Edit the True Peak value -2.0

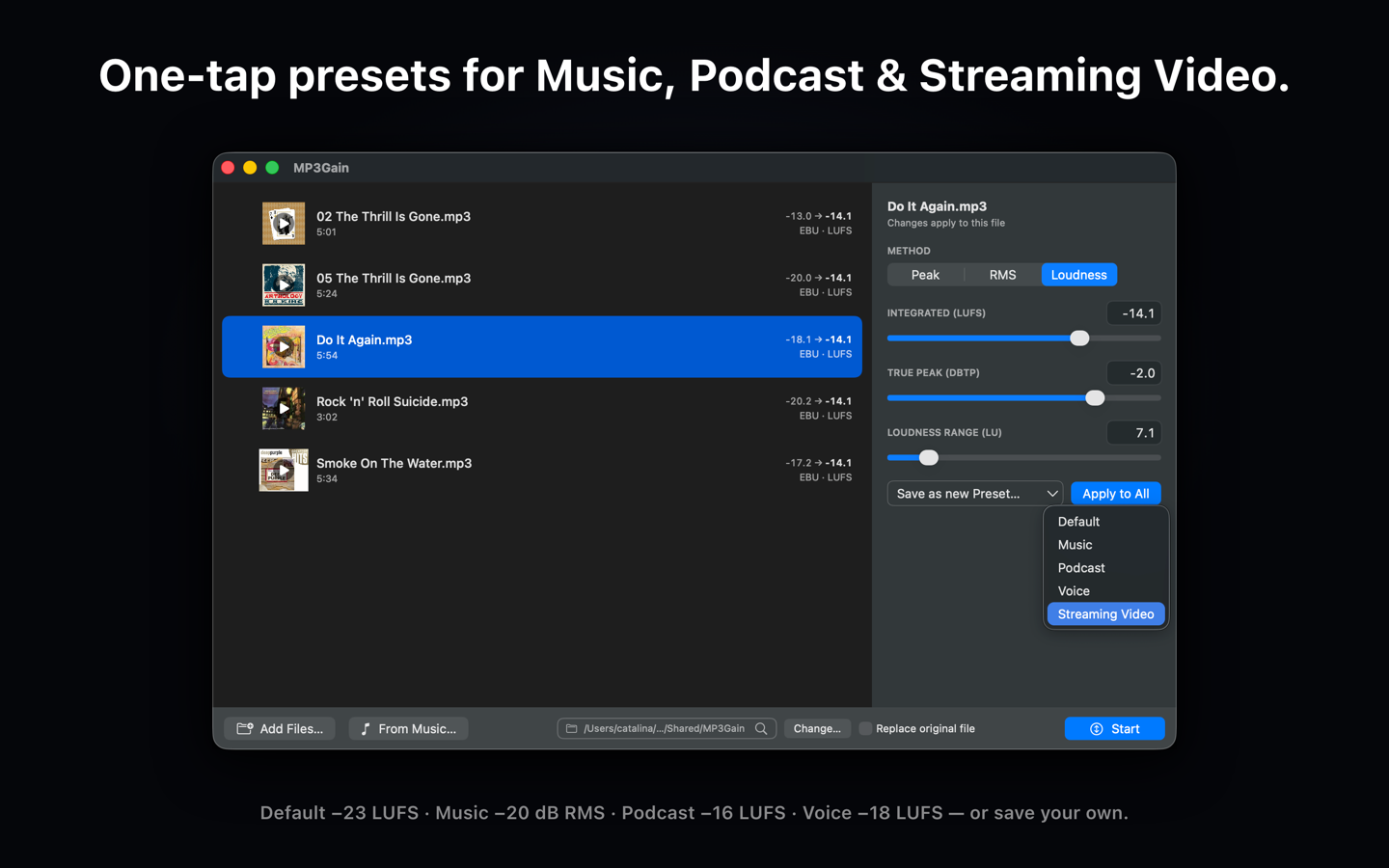[x=1133, y=373]
